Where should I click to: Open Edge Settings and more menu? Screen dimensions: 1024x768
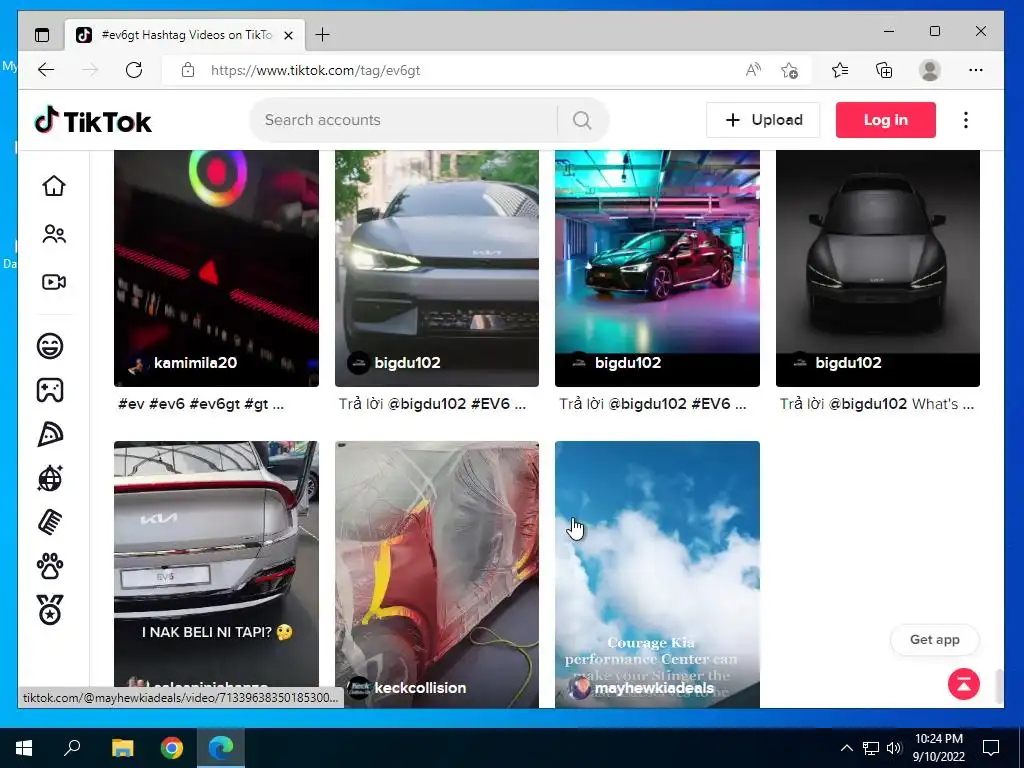(x=976, y=70)
